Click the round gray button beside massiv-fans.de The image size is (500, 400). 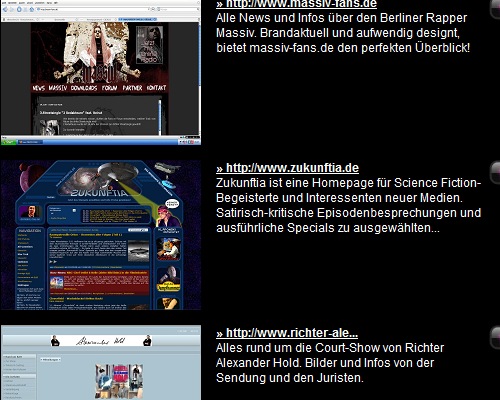(x=495, y=8)
